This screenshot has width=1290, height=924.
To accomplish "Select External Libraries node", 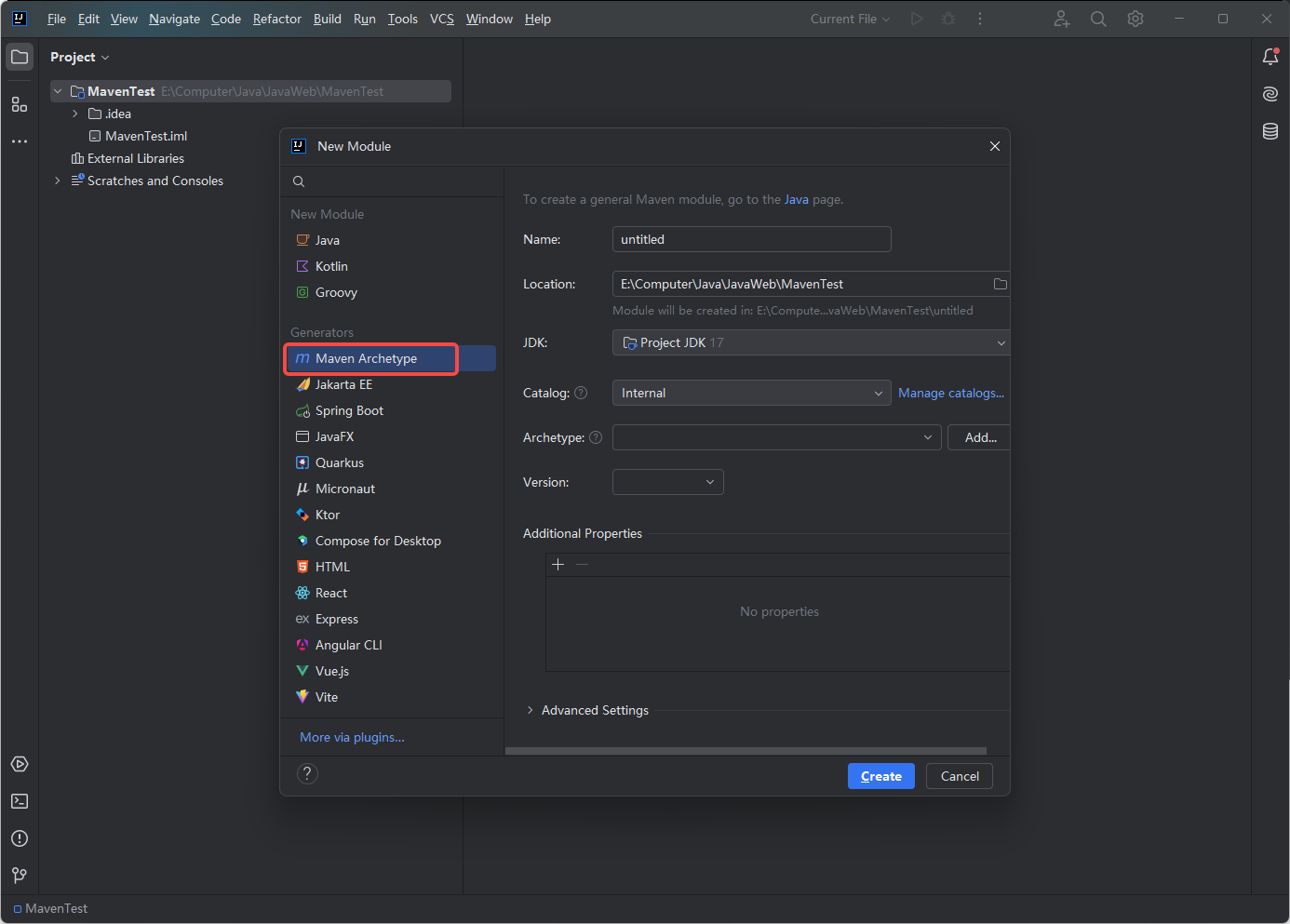I will [x=128, y=158].
